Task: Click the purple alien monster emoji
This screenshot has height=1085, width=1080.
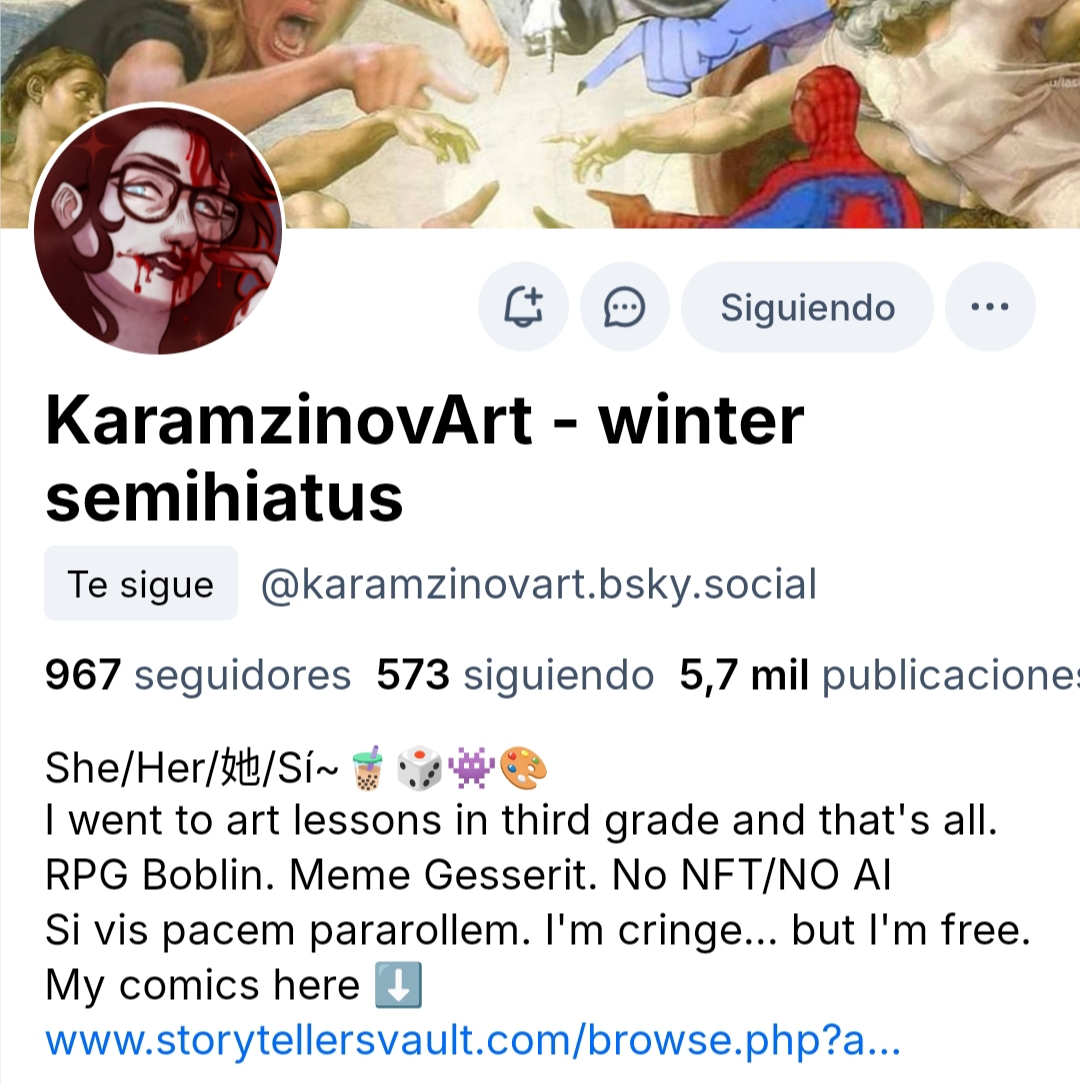Action: click(471, 767)
